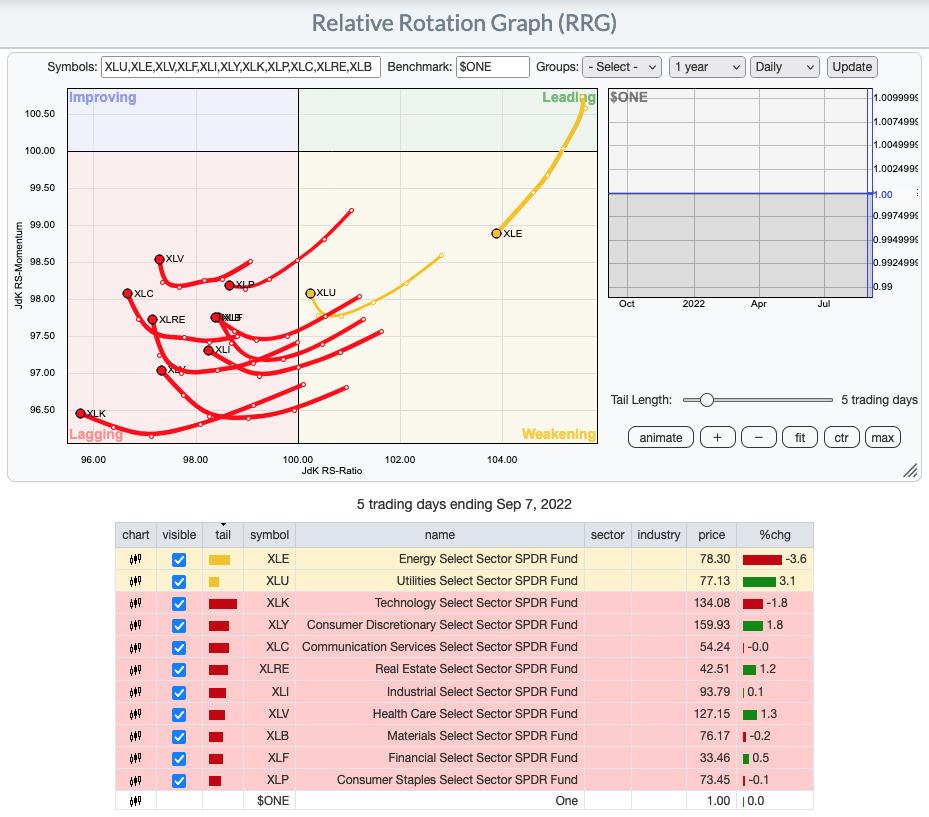Click the Tail Length slider handle

pyautogui.click(x=706, y=400)
